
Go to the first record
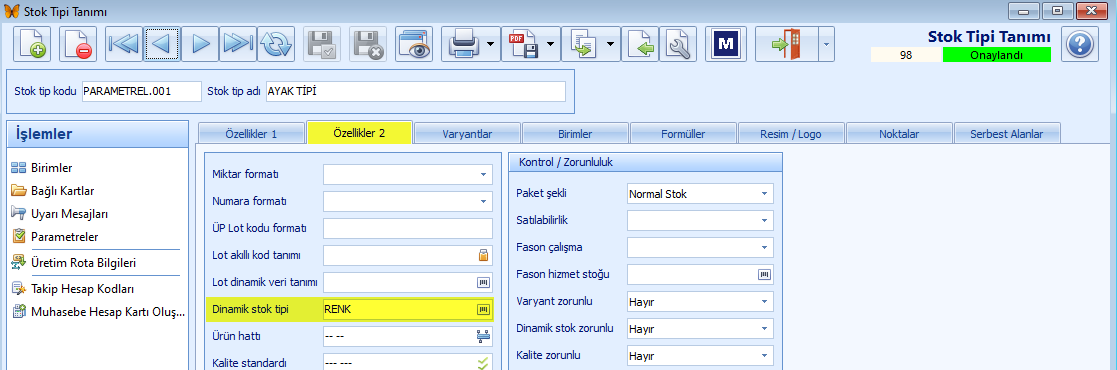(124, 44)
